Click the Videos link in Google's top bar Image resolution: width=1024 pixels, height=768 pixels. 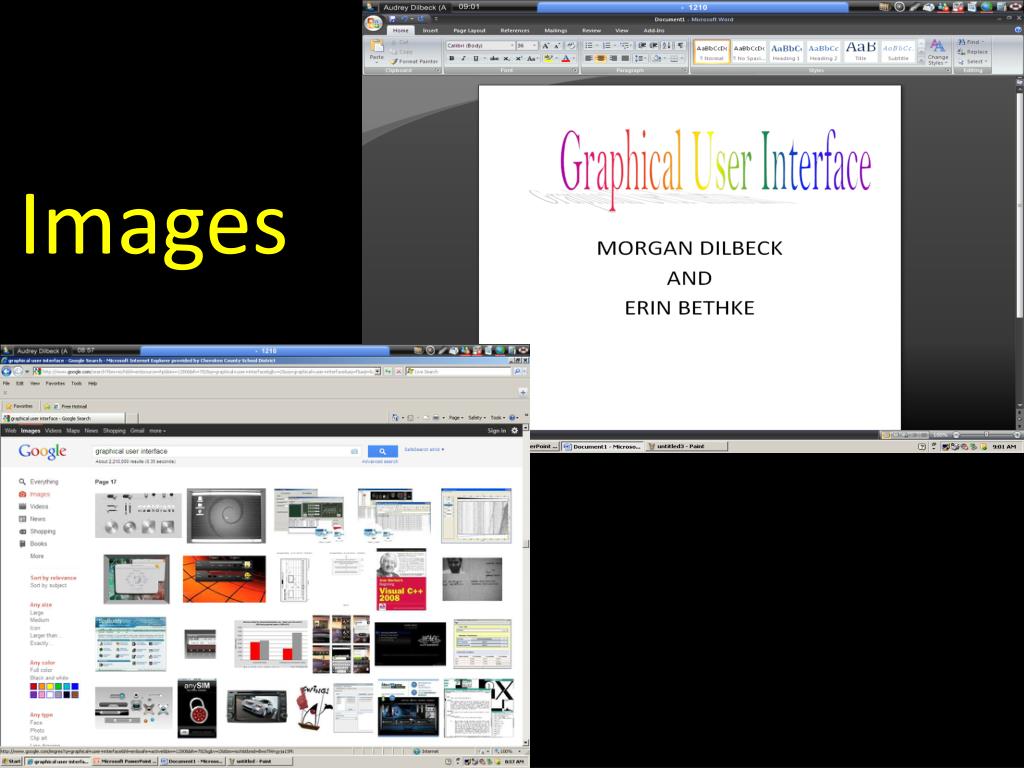[53, 431]
